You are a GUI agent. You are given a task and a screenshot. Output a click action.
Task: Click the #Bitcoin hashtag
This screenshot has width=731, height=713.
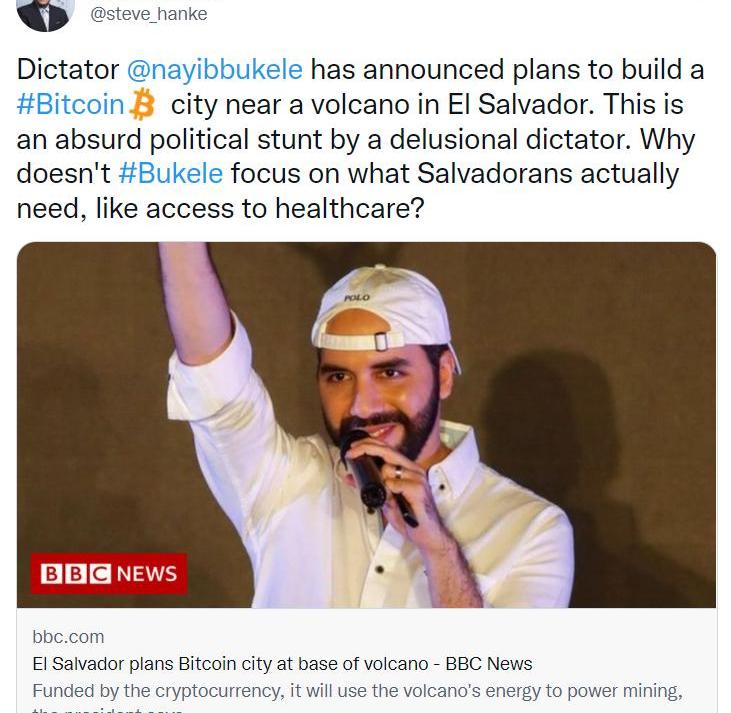(71, 105)
